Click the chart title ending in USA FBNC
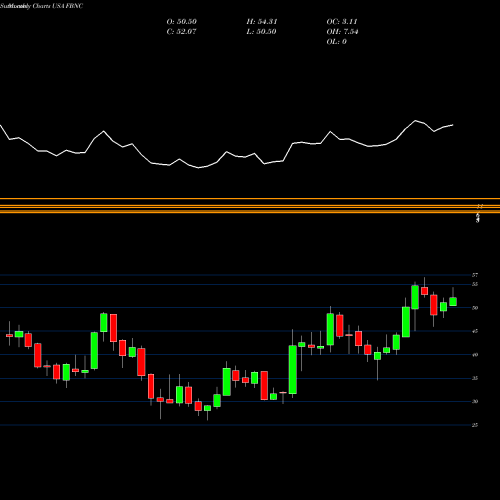The height and width of the screenshot is (500, 500). pos(42,6)
